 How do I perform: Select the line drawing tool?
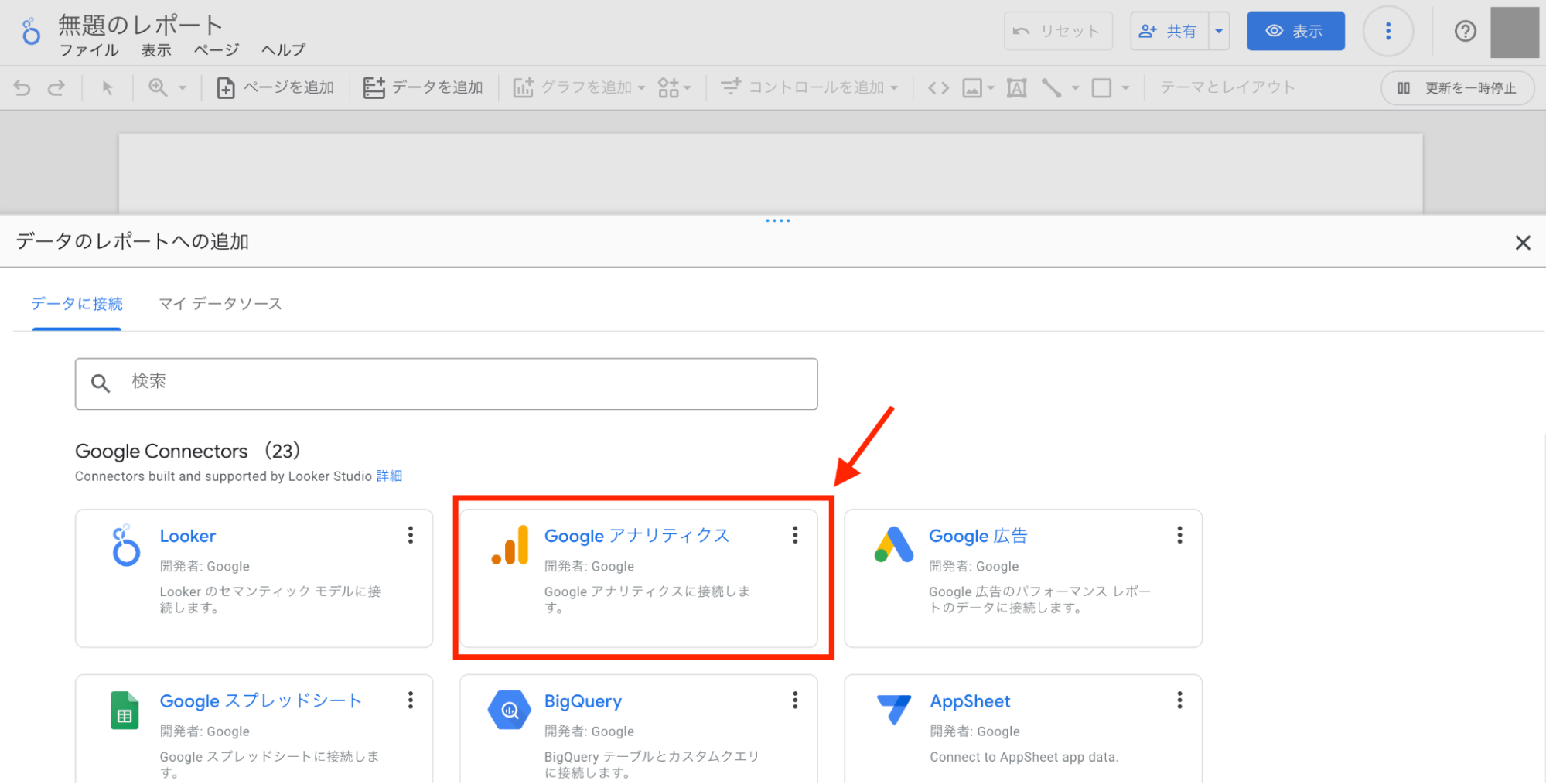point(1051,88)
